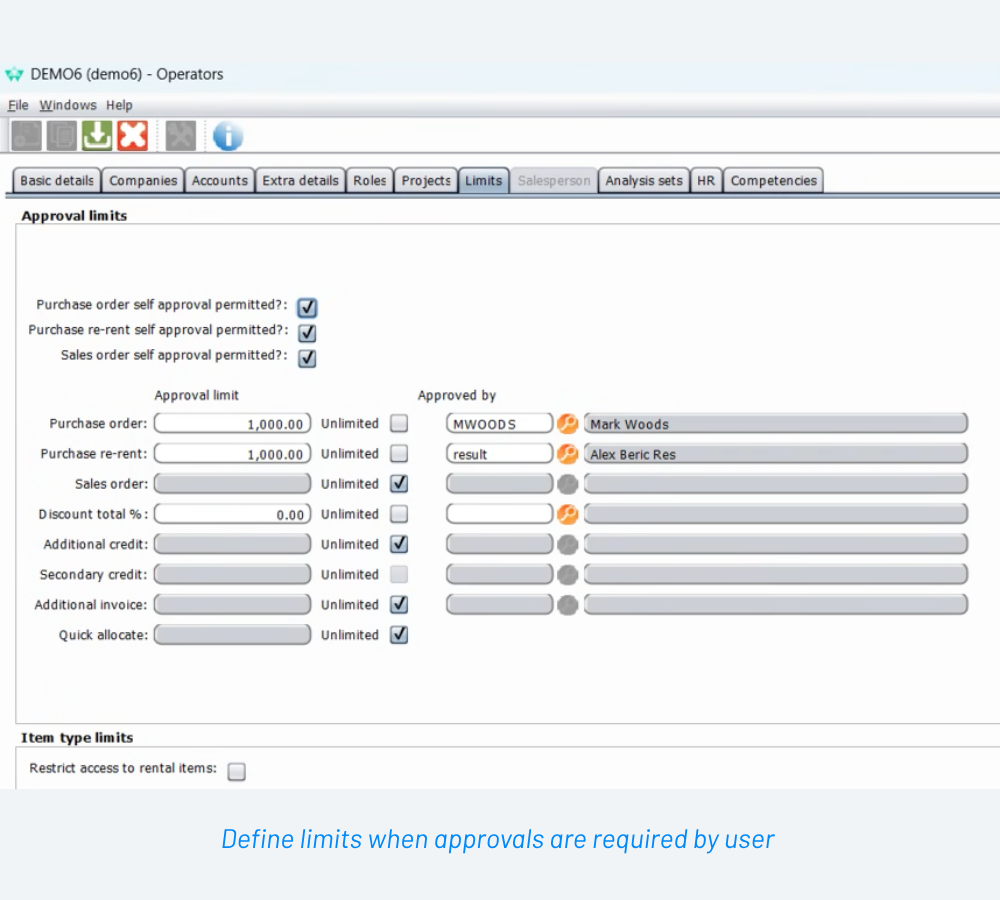Image resolution: width=1000 pixels, height=900 pixels.
Task: Open the blue information icon
Action: click(228, 136)
